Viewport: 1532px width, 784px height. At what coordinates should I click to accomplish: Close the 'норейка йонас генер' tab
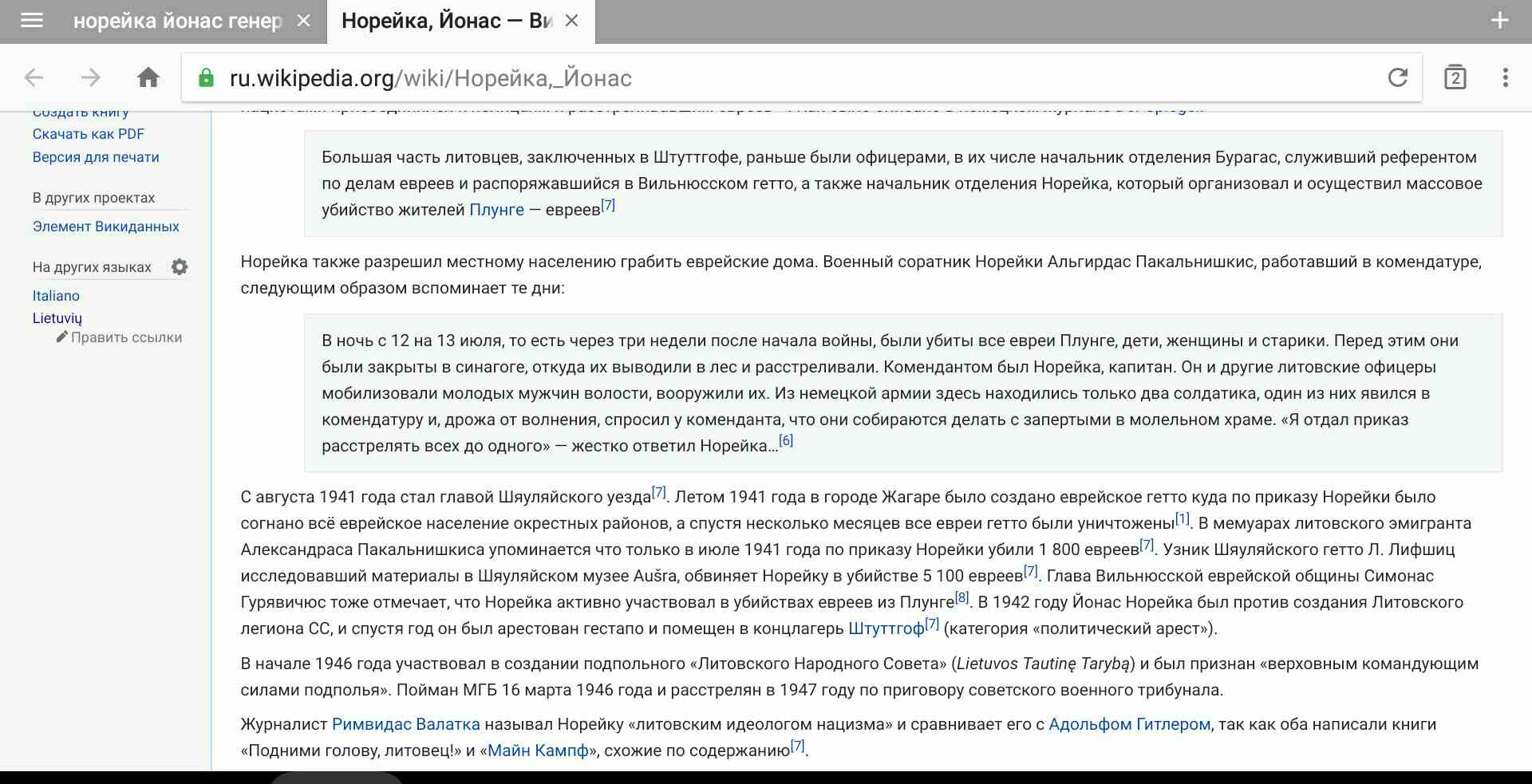point(303,21)
